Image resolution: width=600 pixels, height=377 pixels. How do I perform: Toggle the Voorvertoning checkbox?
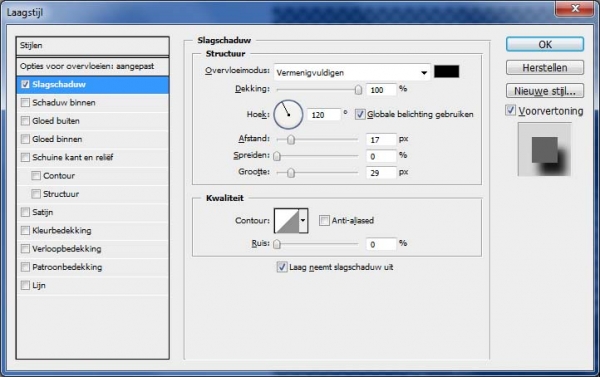coord(510,111)
